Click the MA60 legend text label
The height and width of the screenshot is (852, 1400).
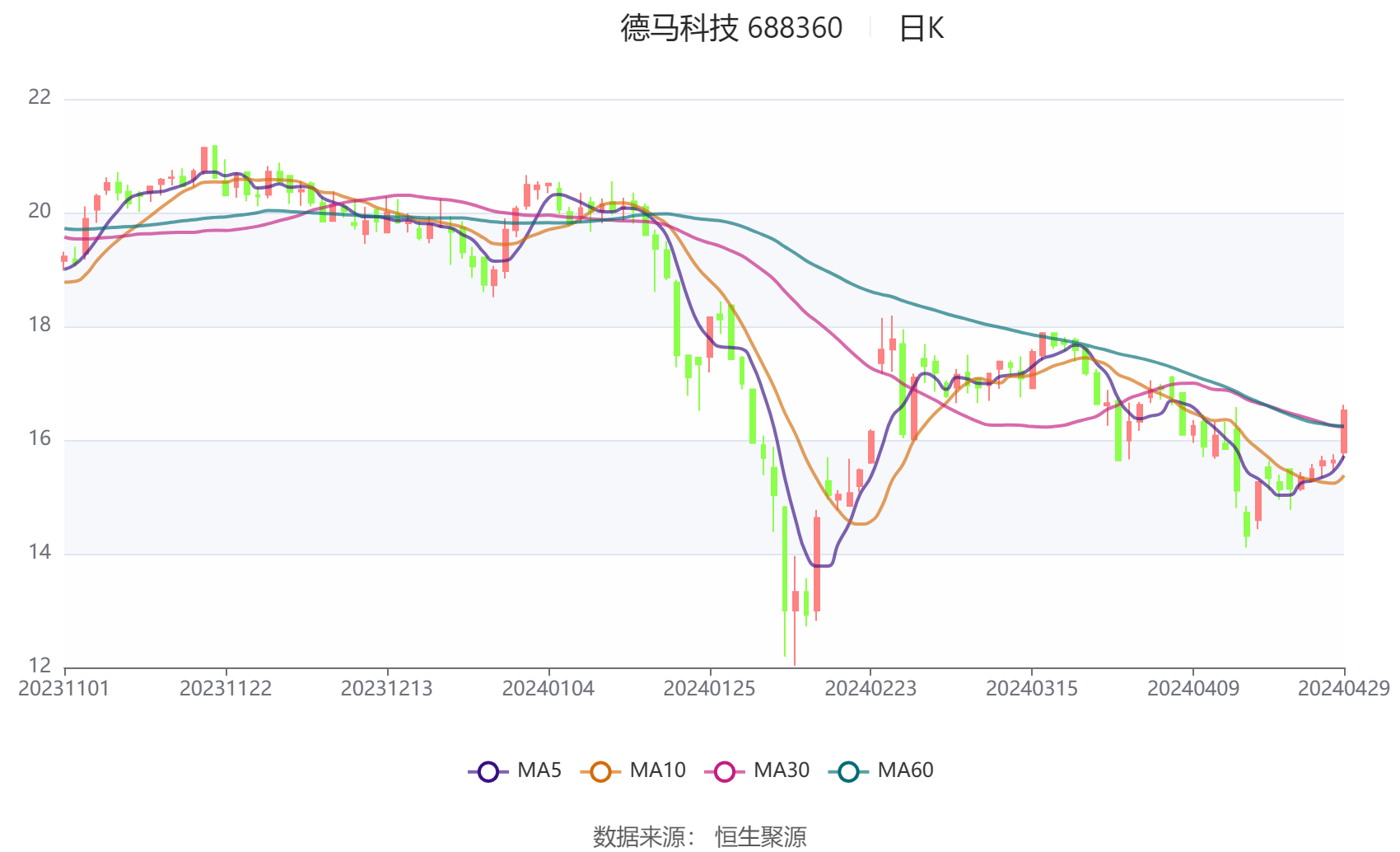(x=905, y=770)
